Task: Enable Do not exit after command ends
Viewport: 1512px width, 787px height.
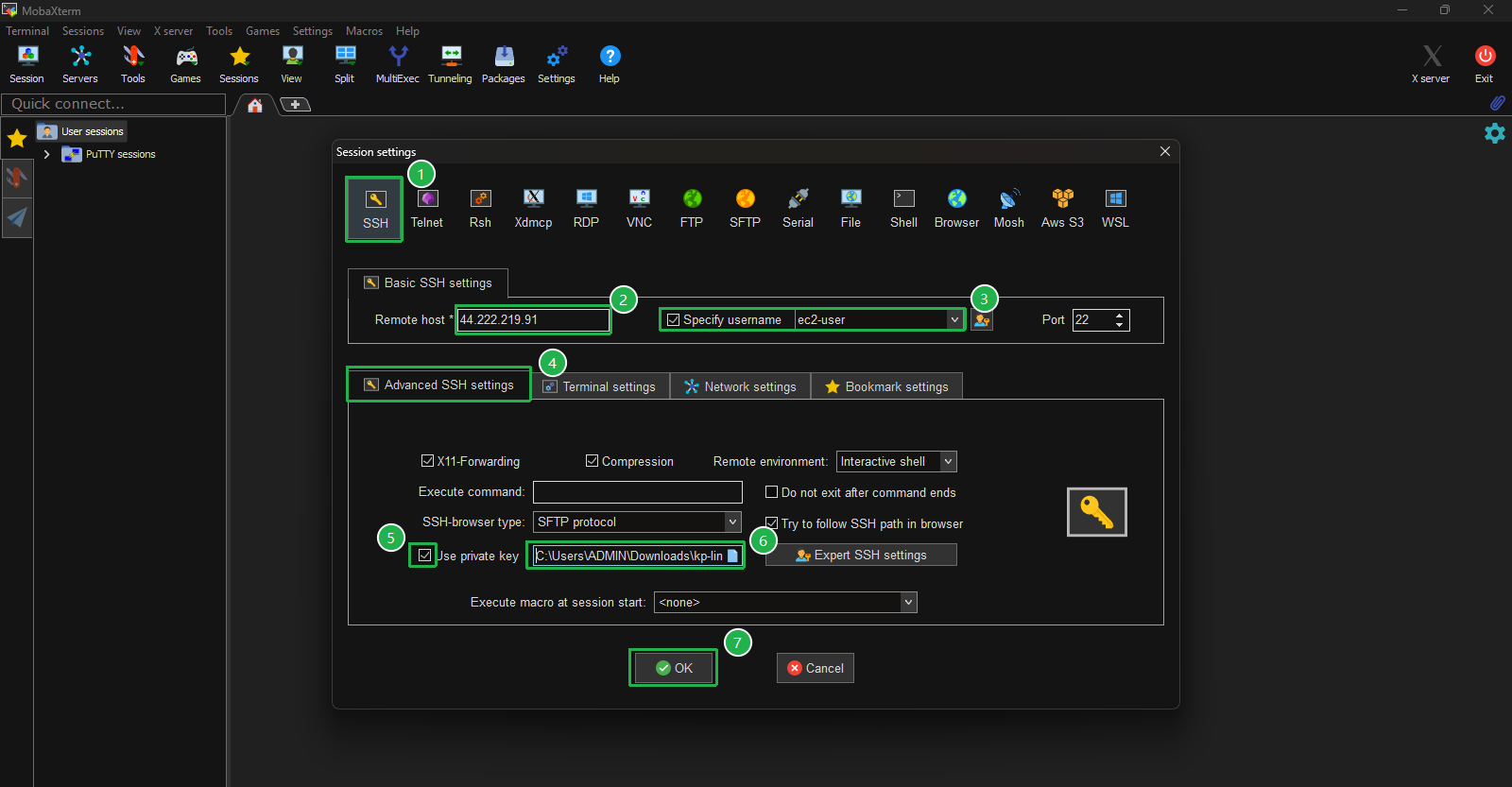Action: 771,492
